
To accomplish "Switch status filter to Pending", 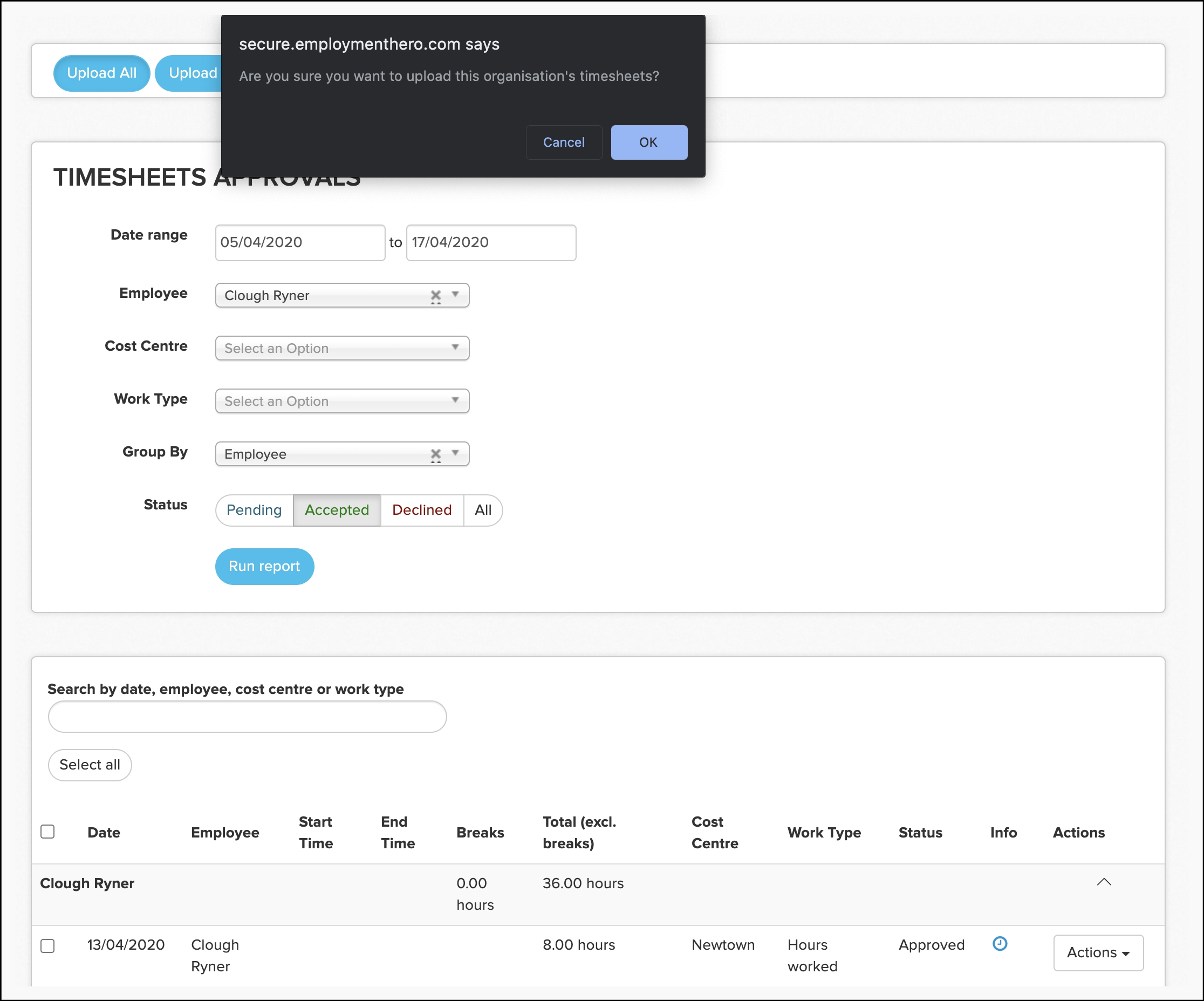I will (254, 510).
